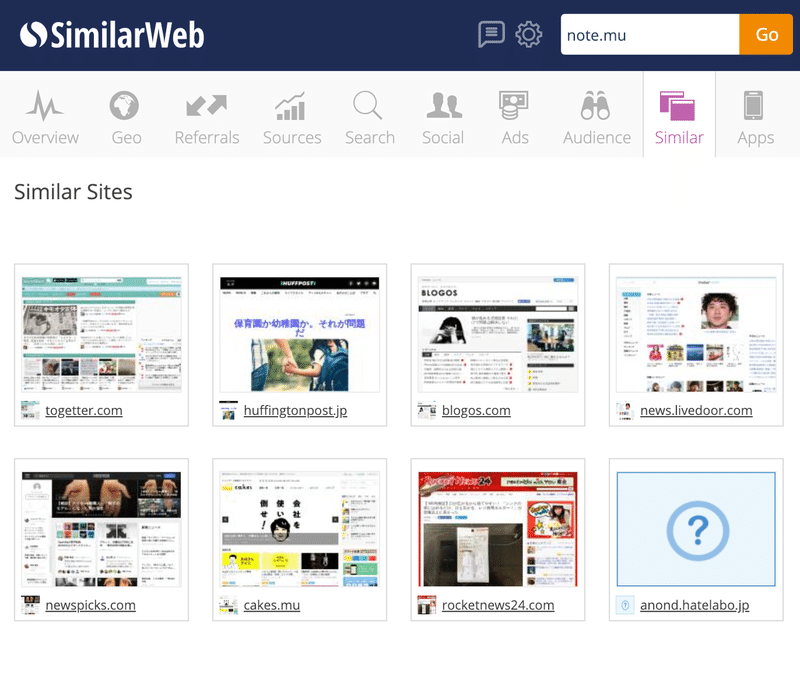Click the Similar windows icon
800x676 pixels.
pyautogui.click(x=677, y=106)
